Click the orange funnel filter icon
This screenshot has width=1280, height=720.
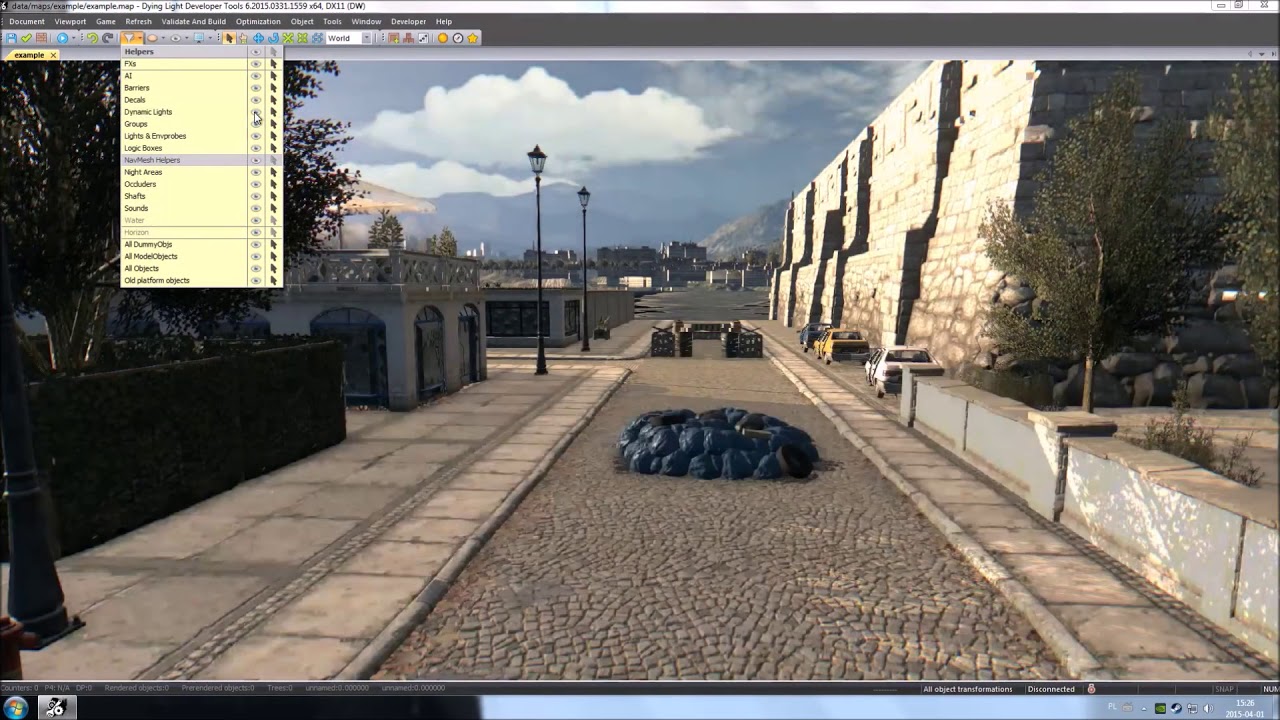pos(127,38)
